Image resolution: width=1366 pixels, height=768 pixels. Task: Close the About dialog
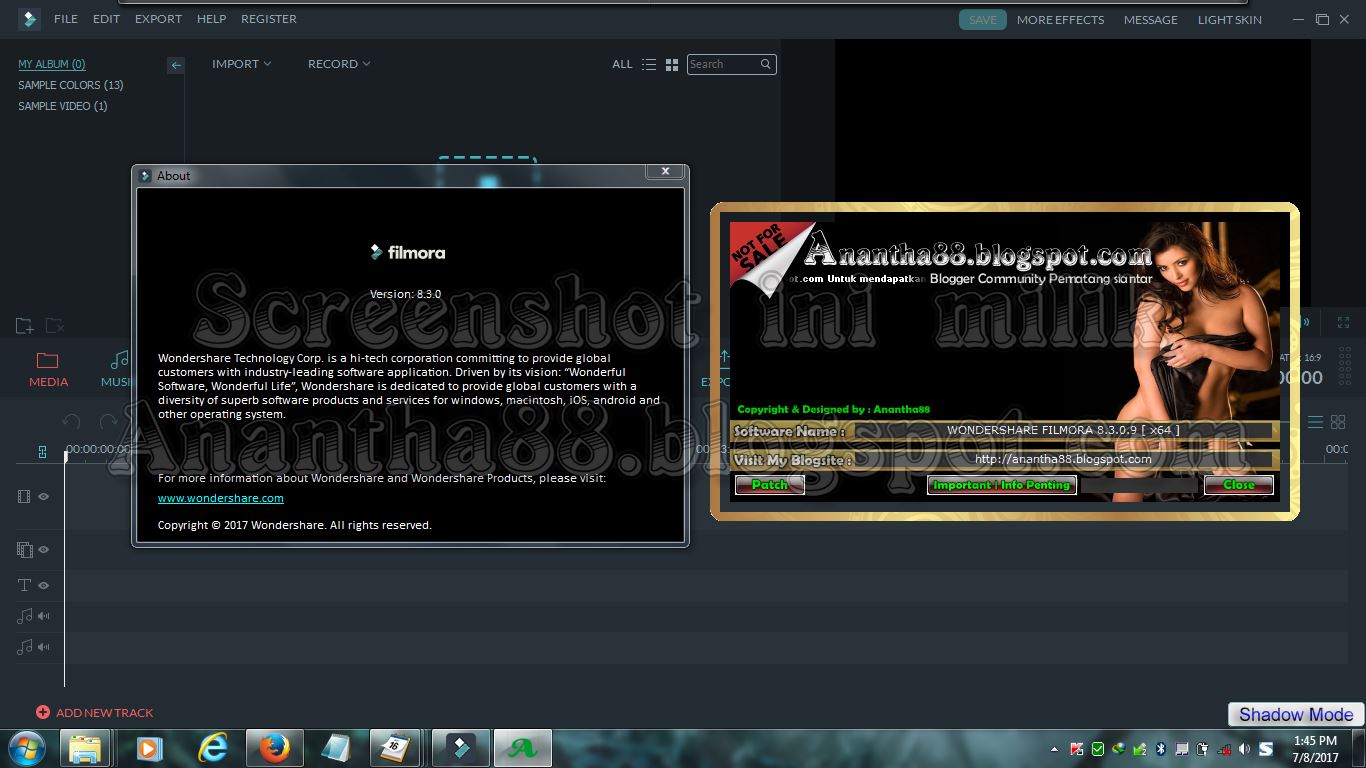(x=665, y=172)
